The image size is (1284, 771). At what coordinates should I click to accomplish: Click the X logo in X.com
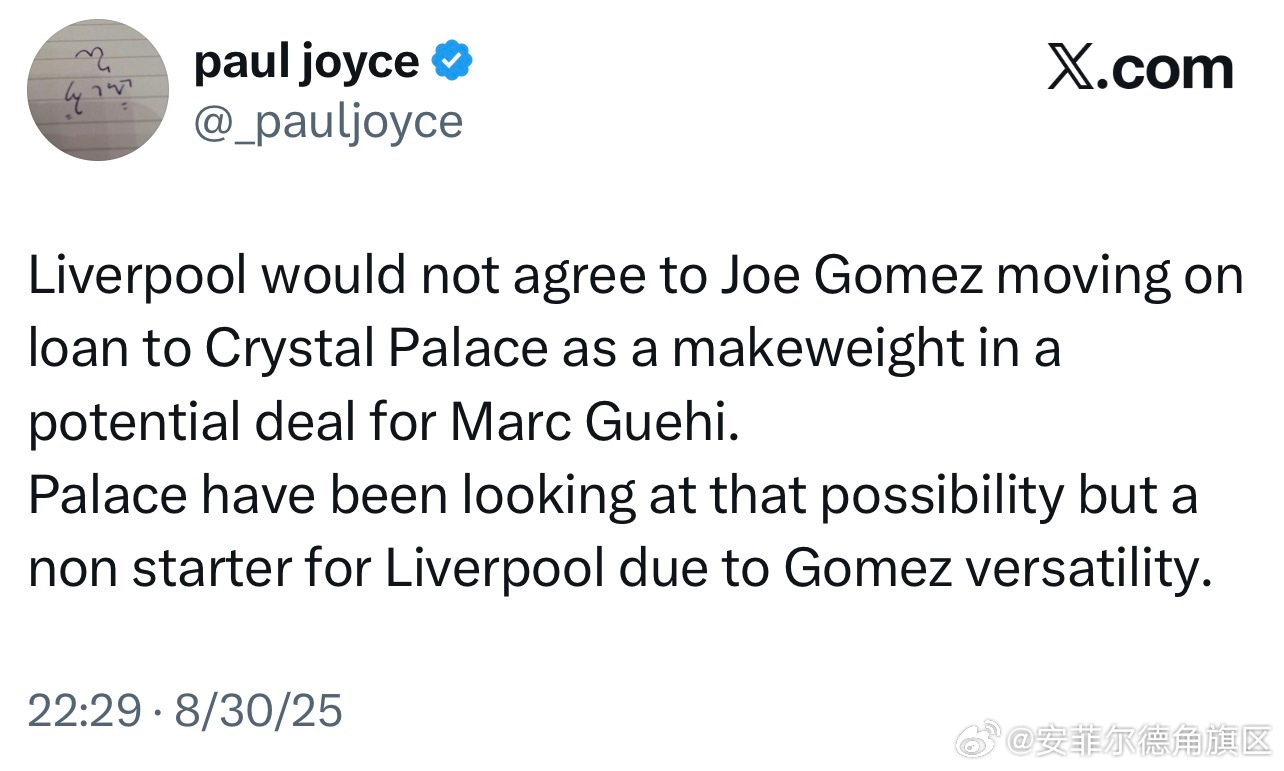click(1071, 69)
